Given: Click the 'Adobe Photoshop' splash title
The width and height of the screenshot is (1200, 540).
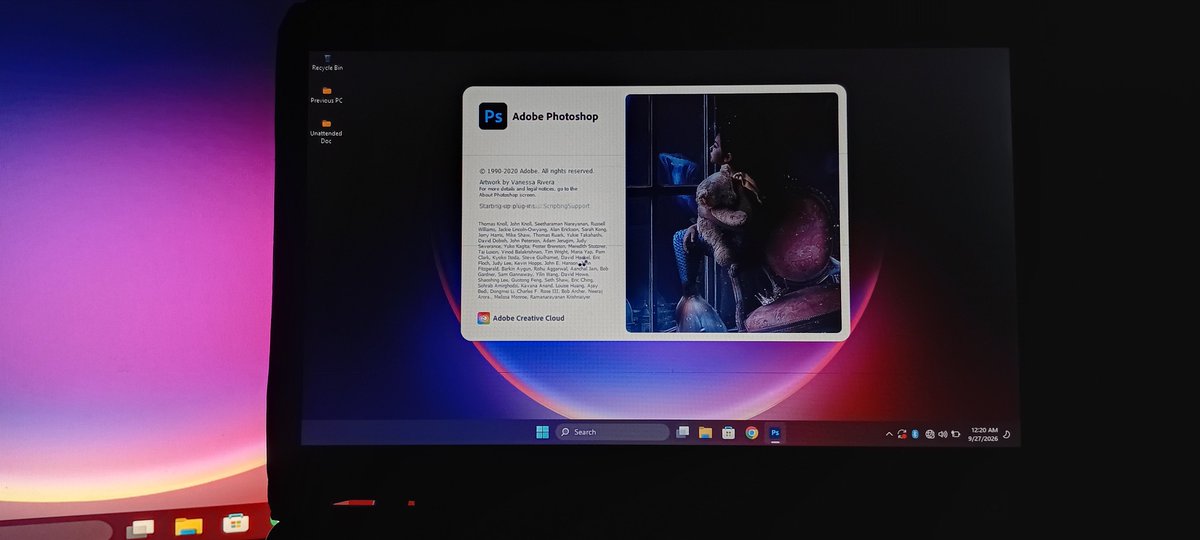Looking at the screenshot, I should [x=555, y=117].
